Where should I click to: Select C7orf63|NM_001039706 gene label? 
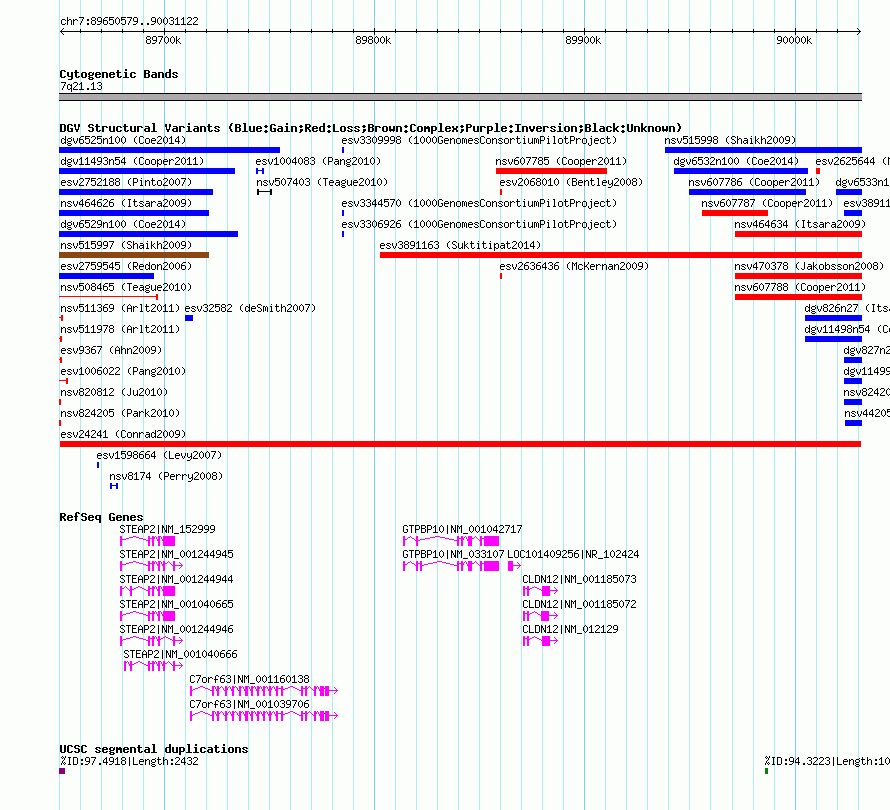(x=249, y=704)
